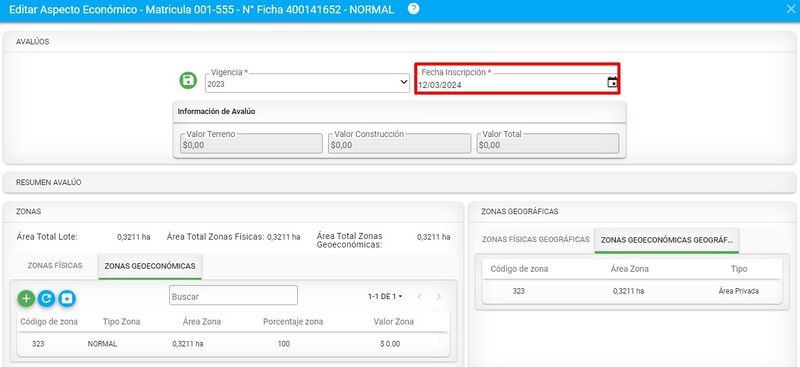Sort by Área Zona header in geographic zones table
The height and width of the screenshot is (367, 800).
click(x=630, y=268)
